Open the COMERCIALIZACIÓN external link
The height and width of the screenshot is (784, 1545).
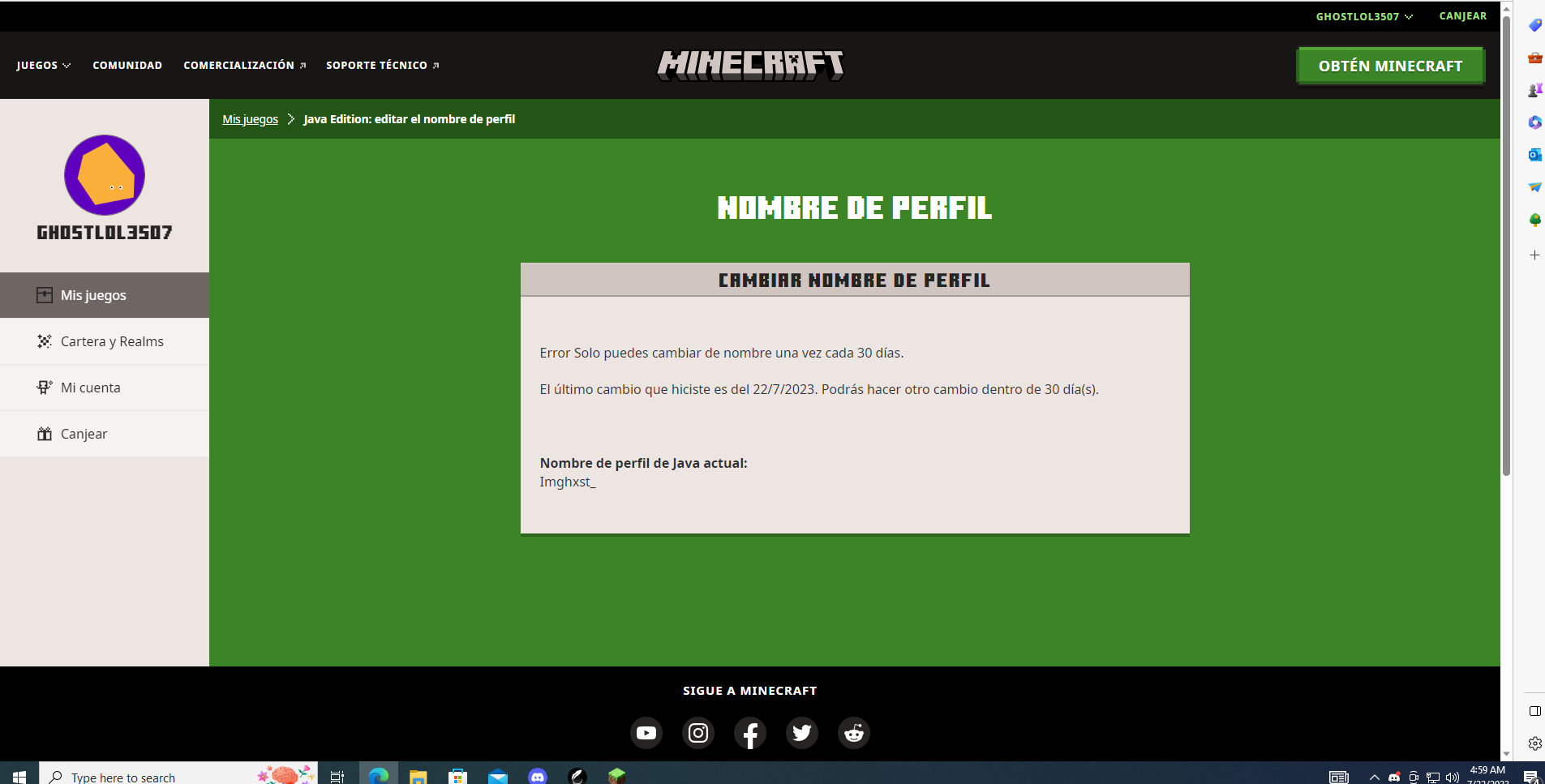[245, 65]
